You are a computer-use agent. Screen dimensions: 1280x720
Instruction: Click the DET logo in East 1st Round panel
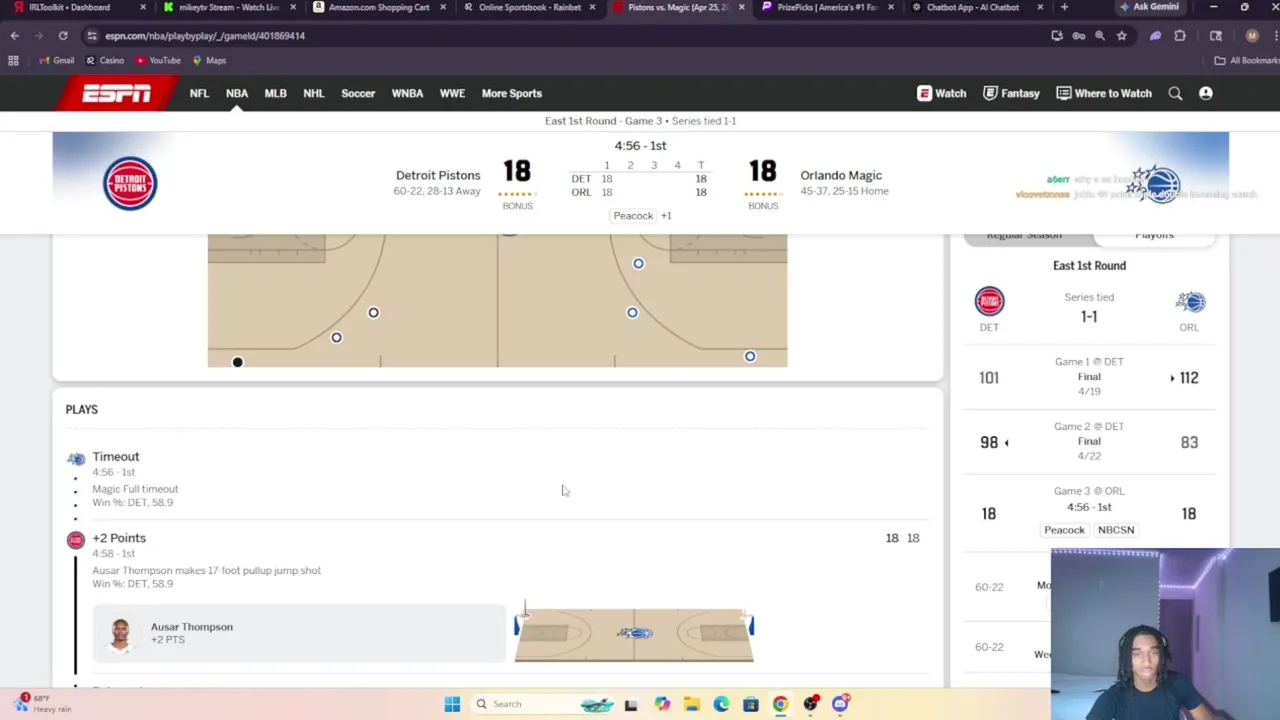pyautogui.click(x=989, y=301)
